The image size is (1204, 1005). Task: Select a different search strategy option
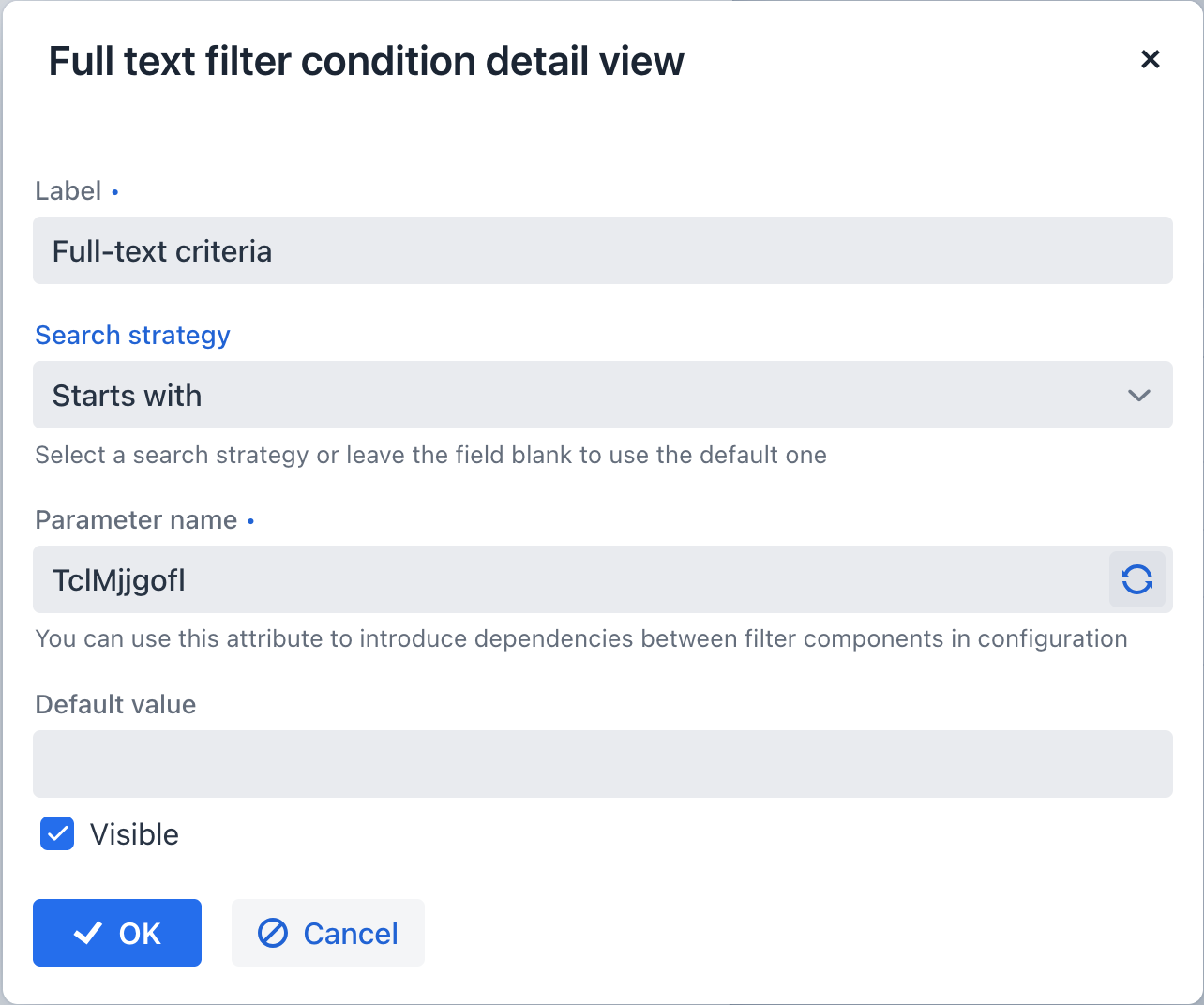(600, 395)
